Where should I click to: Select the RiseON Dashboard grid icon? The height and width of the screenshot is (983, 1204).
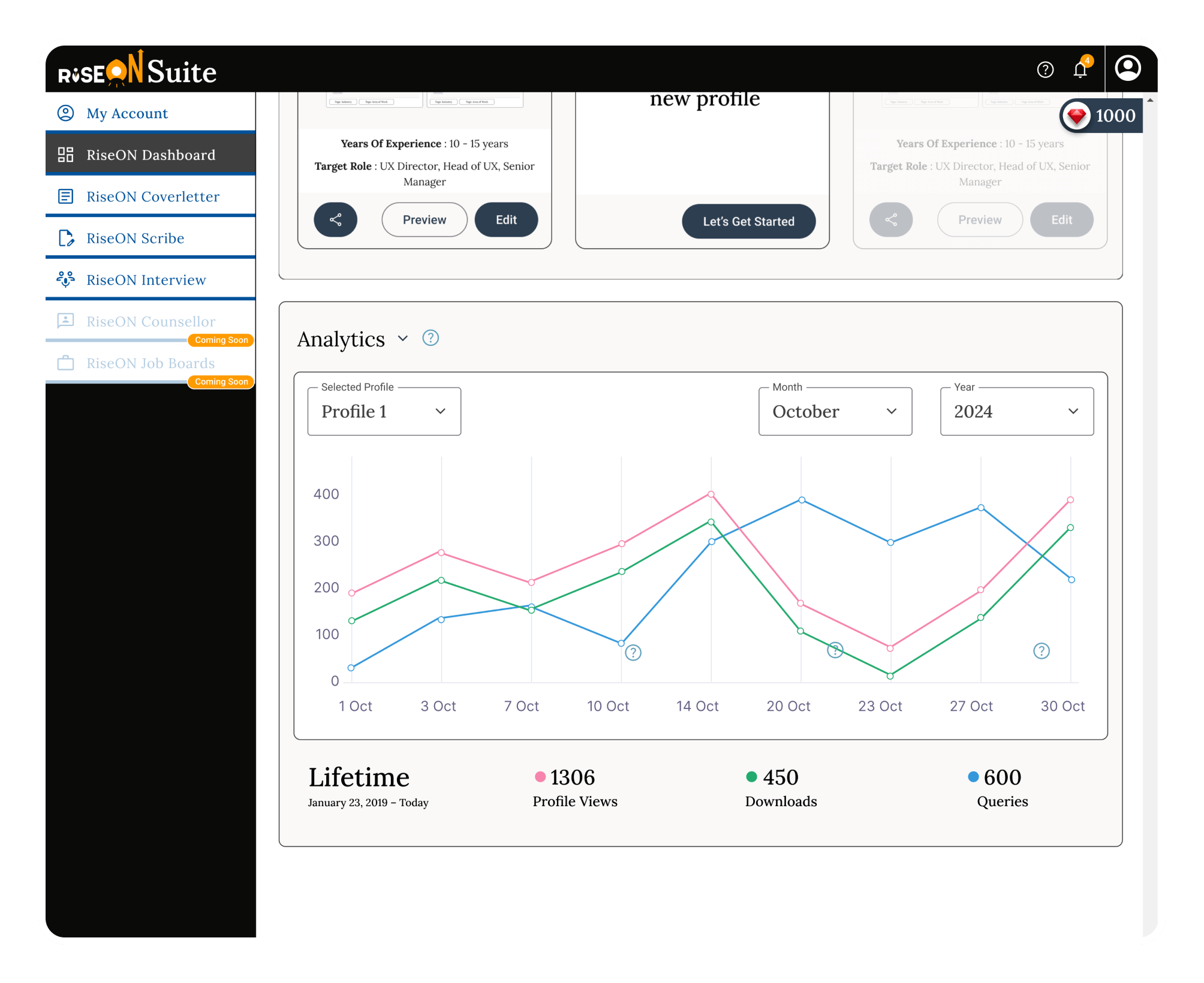click(x=65, y=154)
